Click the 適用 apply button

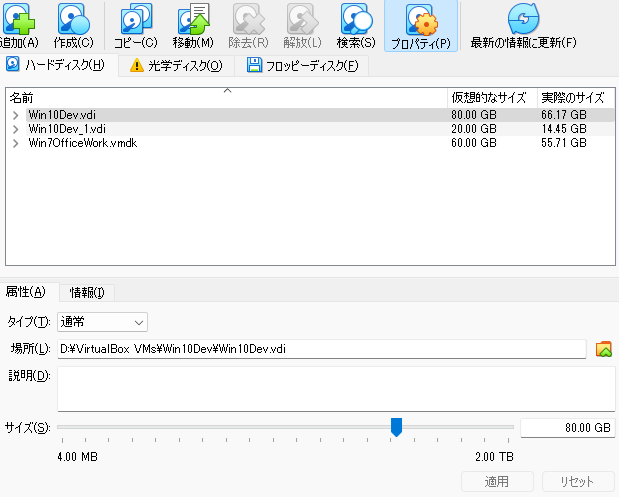coord(497,481)
